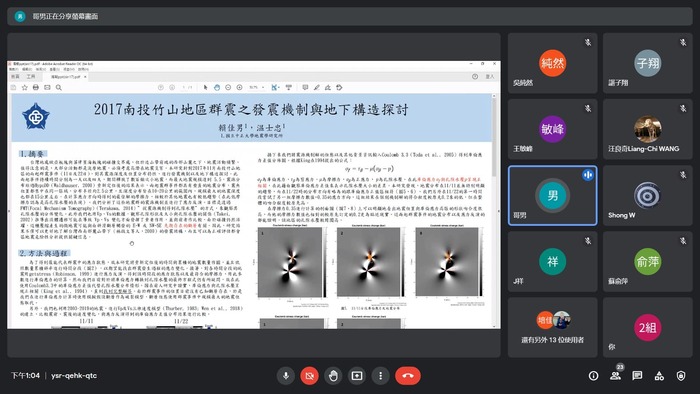This screenshot has width=700, height=394.
Task: Click the present screen button
Action: click(357, 376)
